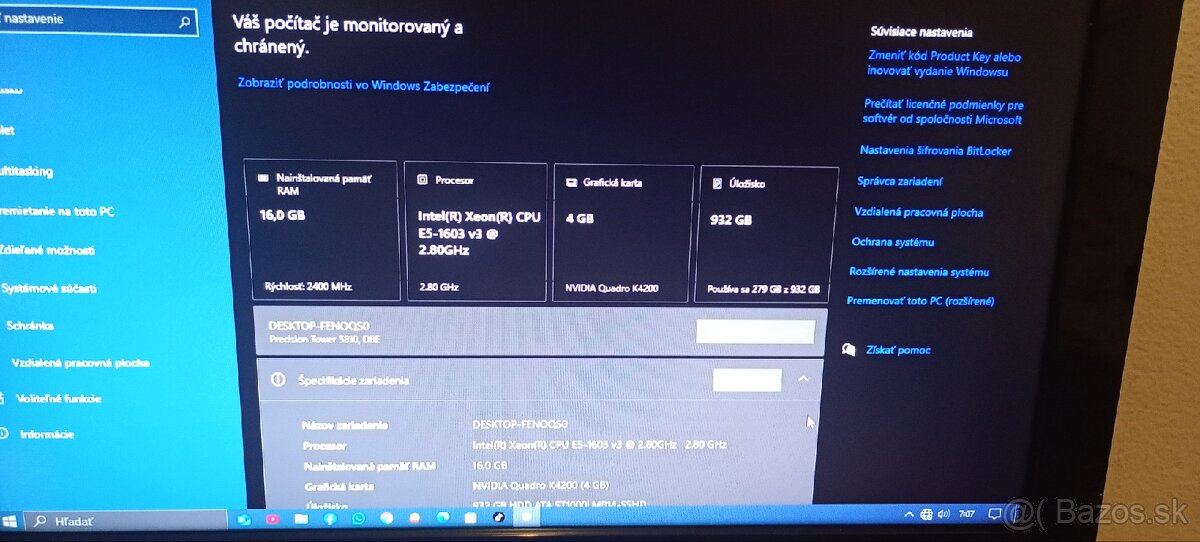Click the taskbar clock showing 7:07
Viewport: 1200px width, 542px height.
point(967,514)
